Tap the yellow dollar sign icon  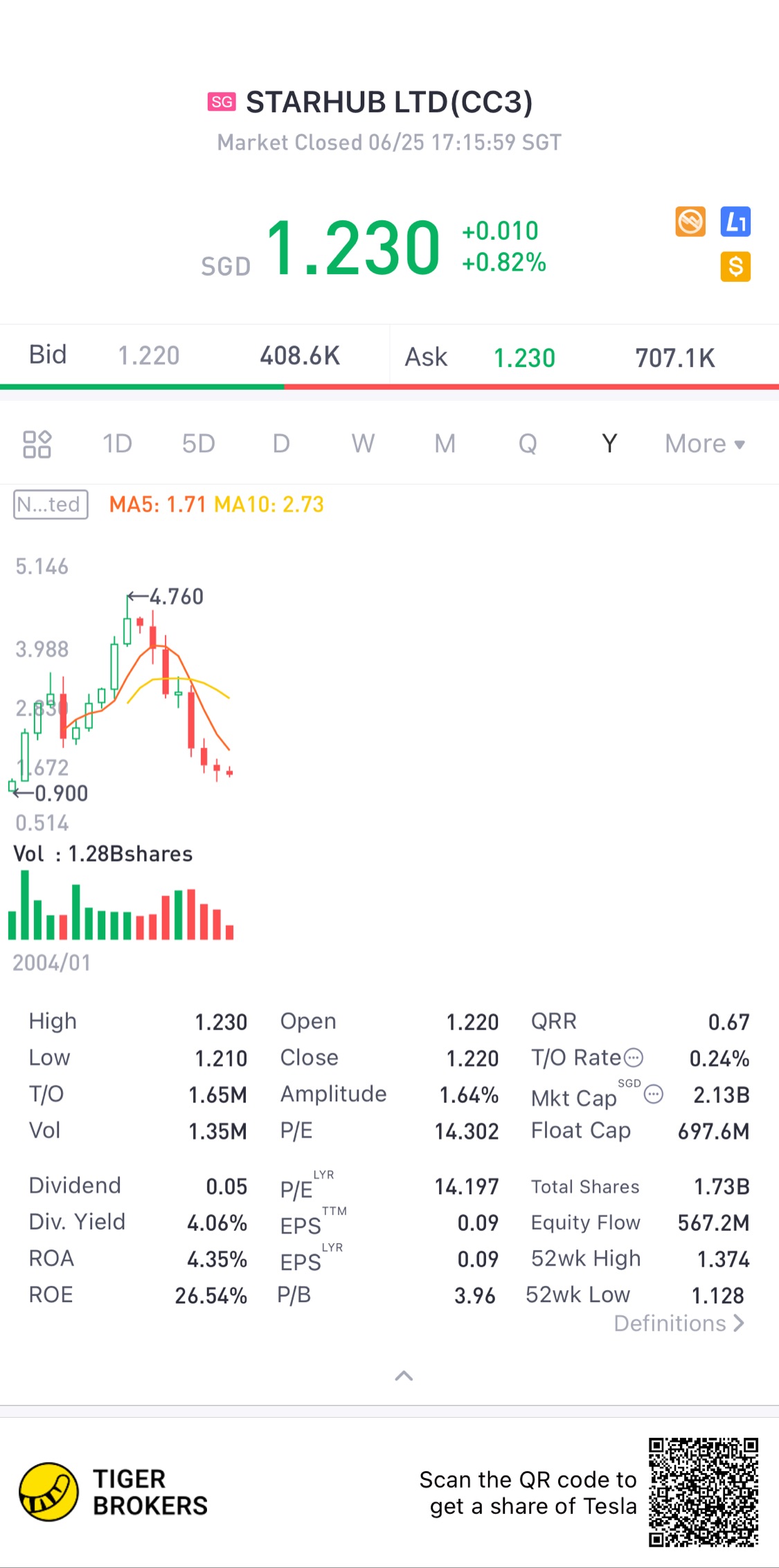[735, 267]
